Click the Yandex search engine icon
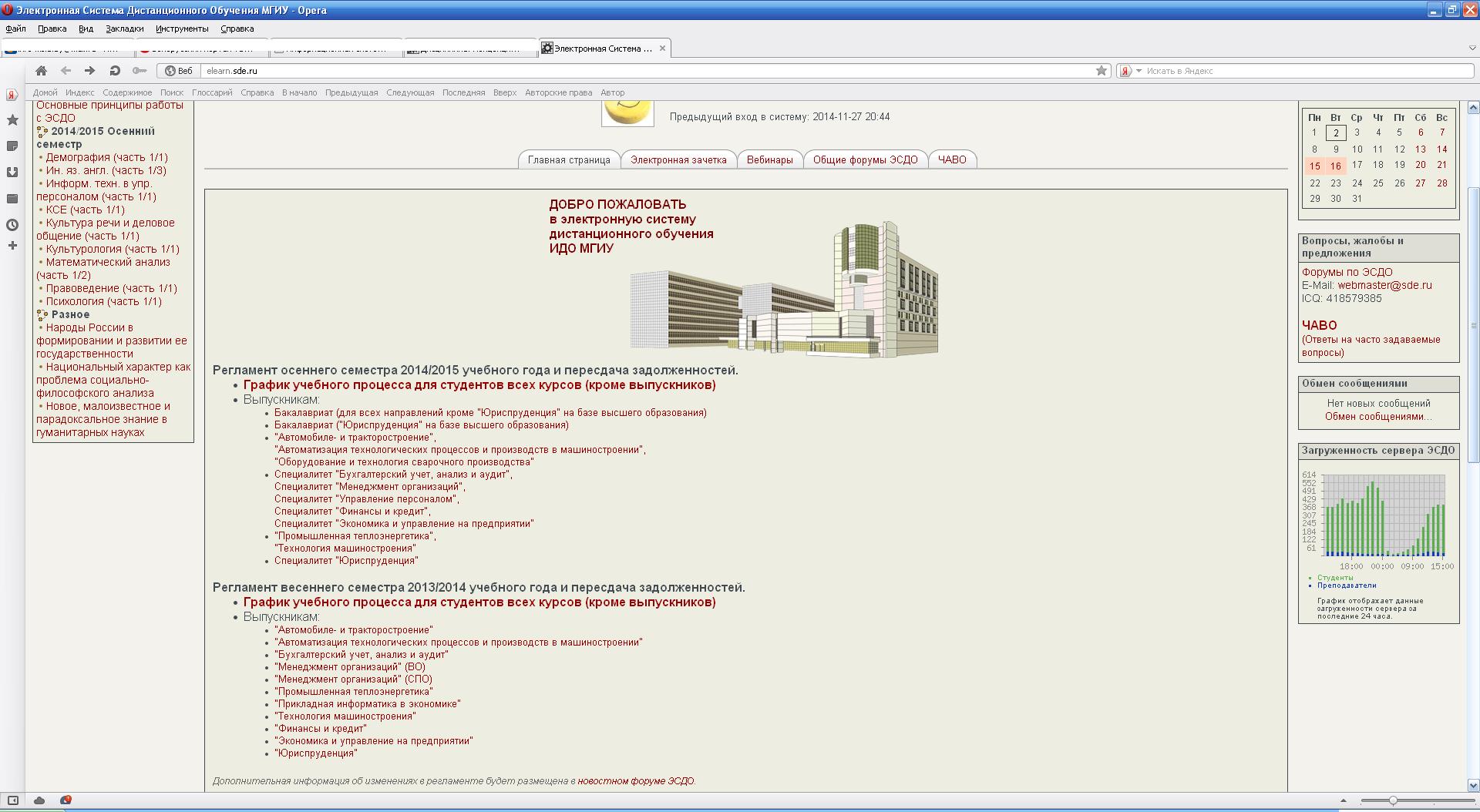The image size is (1480, 812). [1125, 71]
